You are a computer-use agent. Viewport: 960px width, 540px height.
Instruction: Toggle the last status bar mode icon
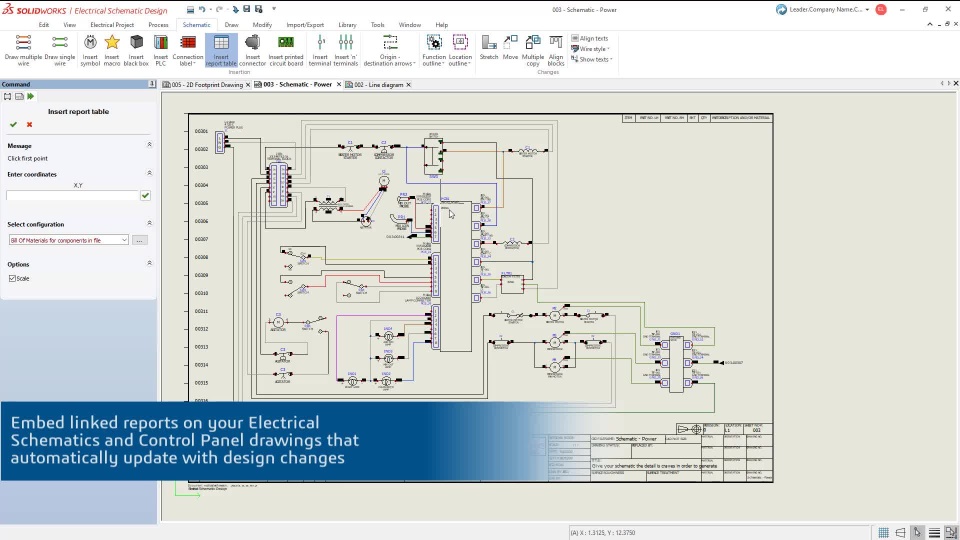point(951,533)
